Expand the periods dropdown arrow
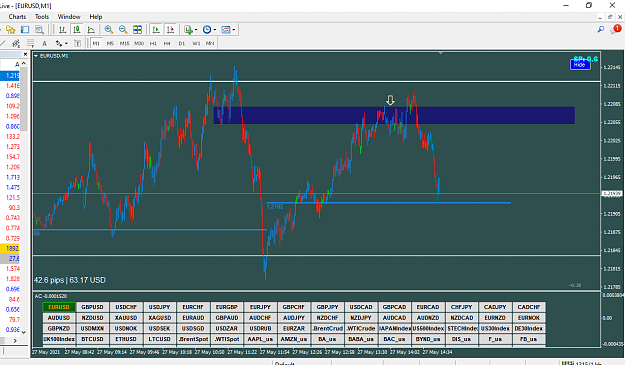This screenshot has width=625, height=365. click(x=215, y=29)
